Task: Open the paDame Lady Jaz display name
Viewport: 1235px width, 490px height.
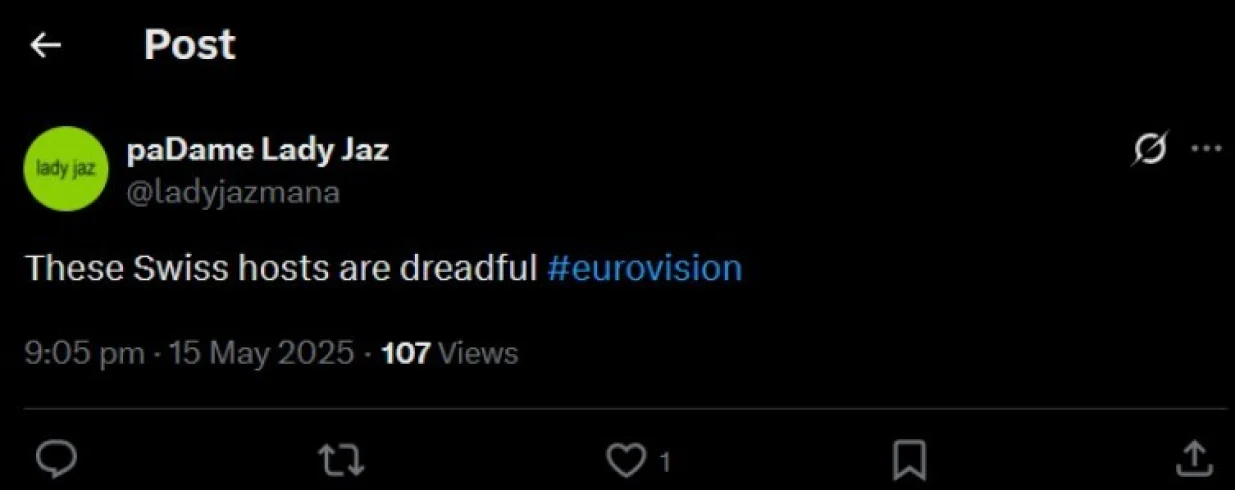Action: [x=258, y=151]
